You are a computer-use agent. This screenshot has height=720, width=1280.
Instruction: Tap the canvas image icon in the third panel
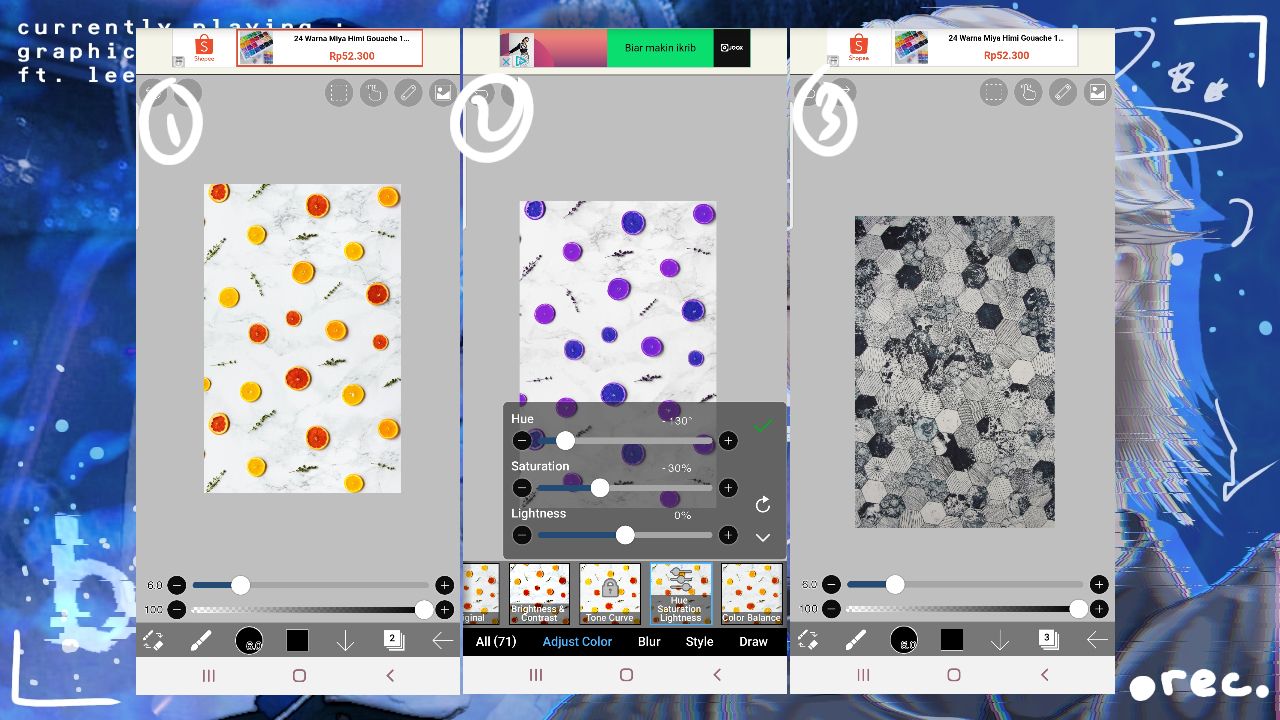1097,93
